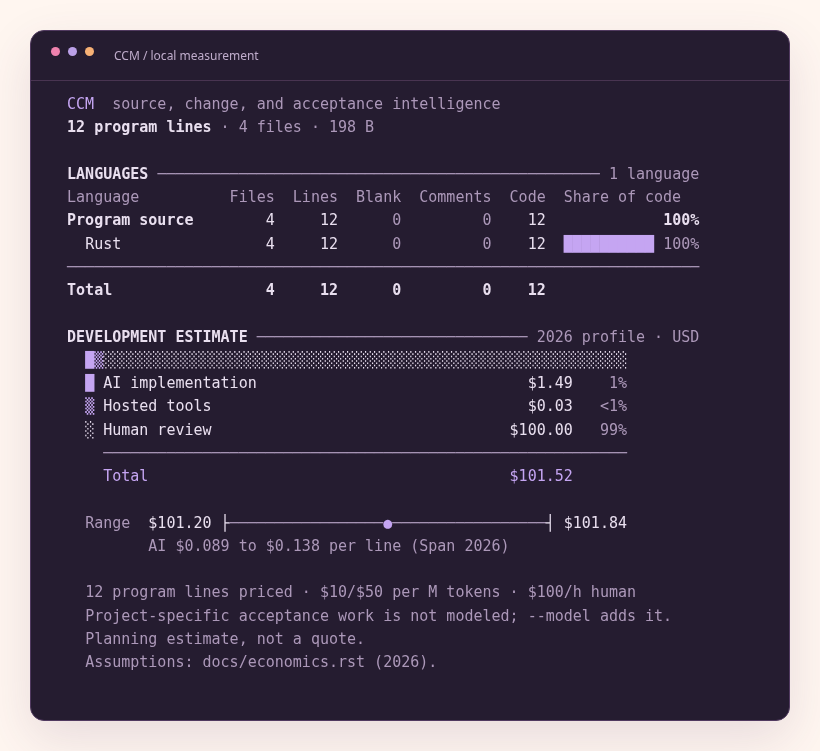The height and width of the screenshot is (751, 820).
Task: Click the 'Blank' column header
Action: 378,197
